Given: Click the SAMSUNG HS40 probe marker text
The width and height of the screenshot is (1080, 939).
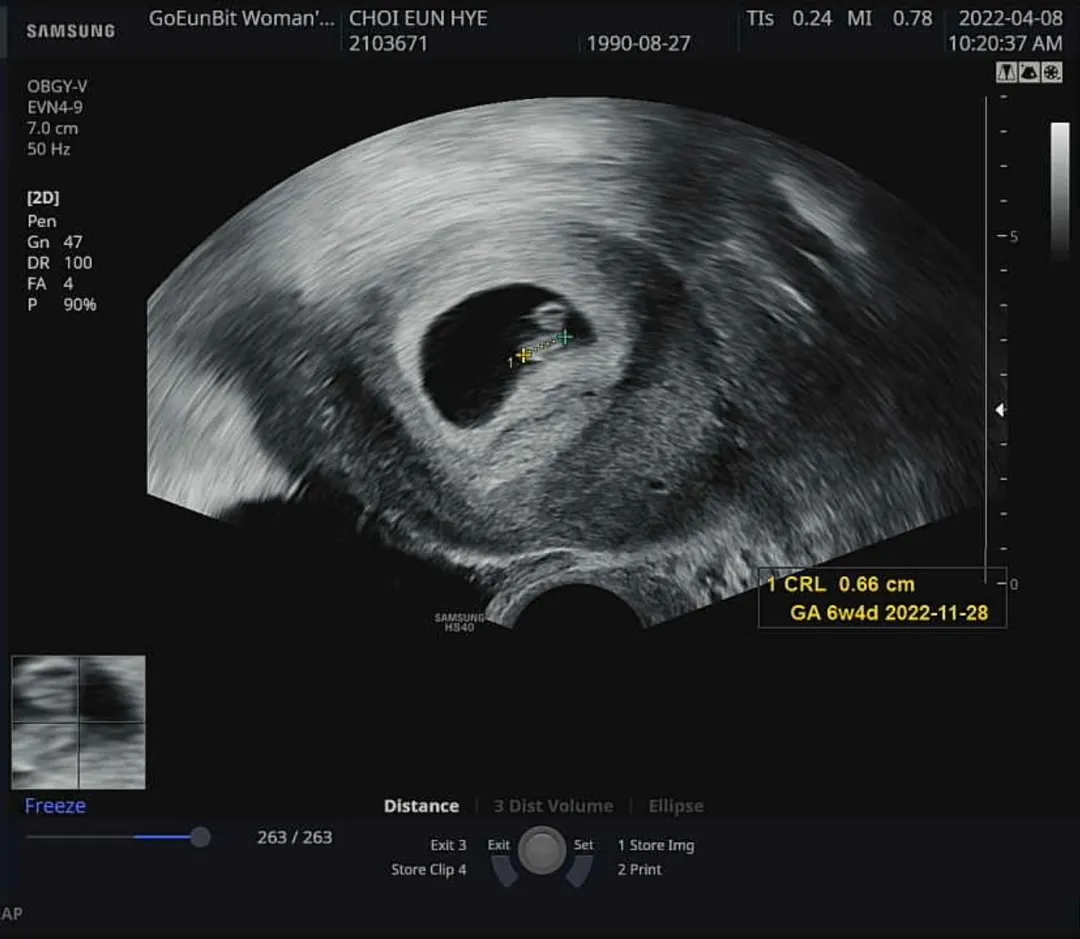Looking at the screenshot, I should (459, 622).
